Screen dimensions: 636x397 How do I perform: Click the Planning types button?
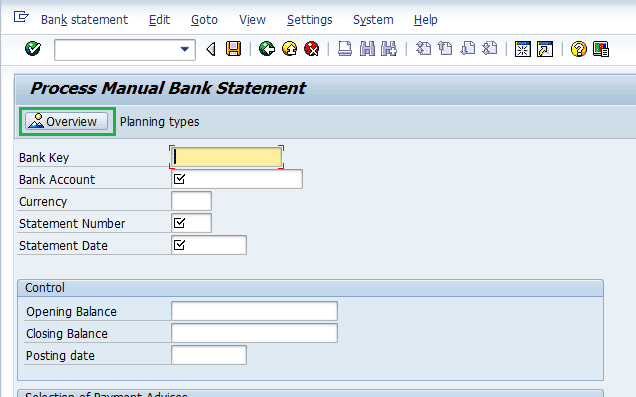tap(159, 122)
